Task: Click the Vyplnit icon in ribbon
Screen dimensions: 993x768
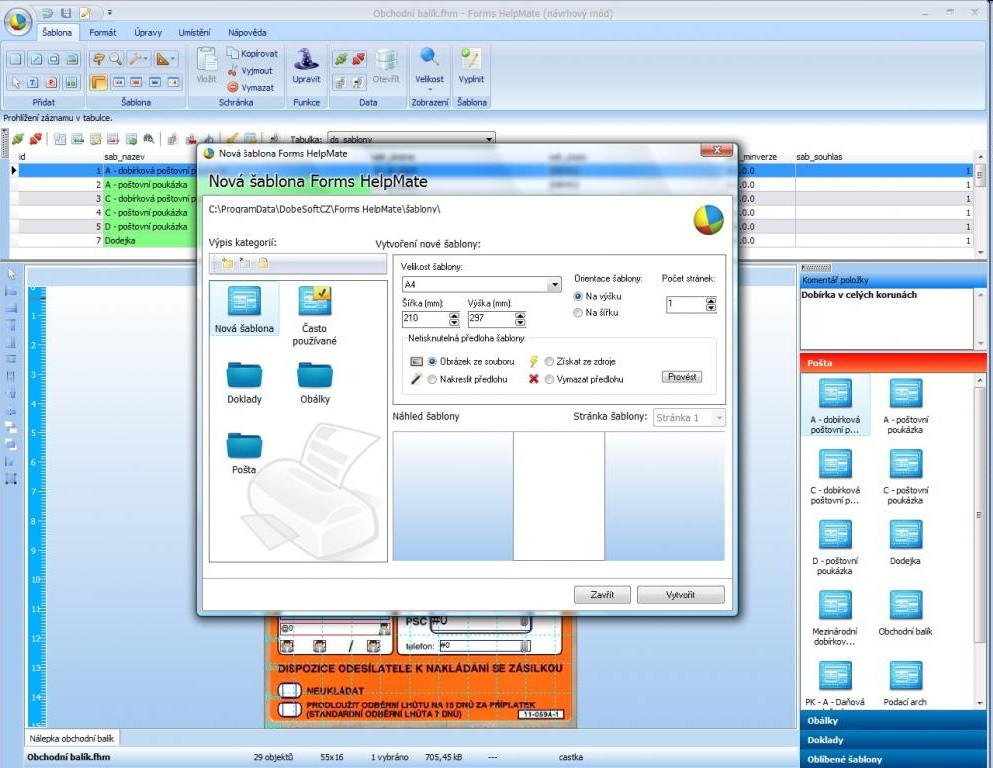Action: click(x=471, y=59)
